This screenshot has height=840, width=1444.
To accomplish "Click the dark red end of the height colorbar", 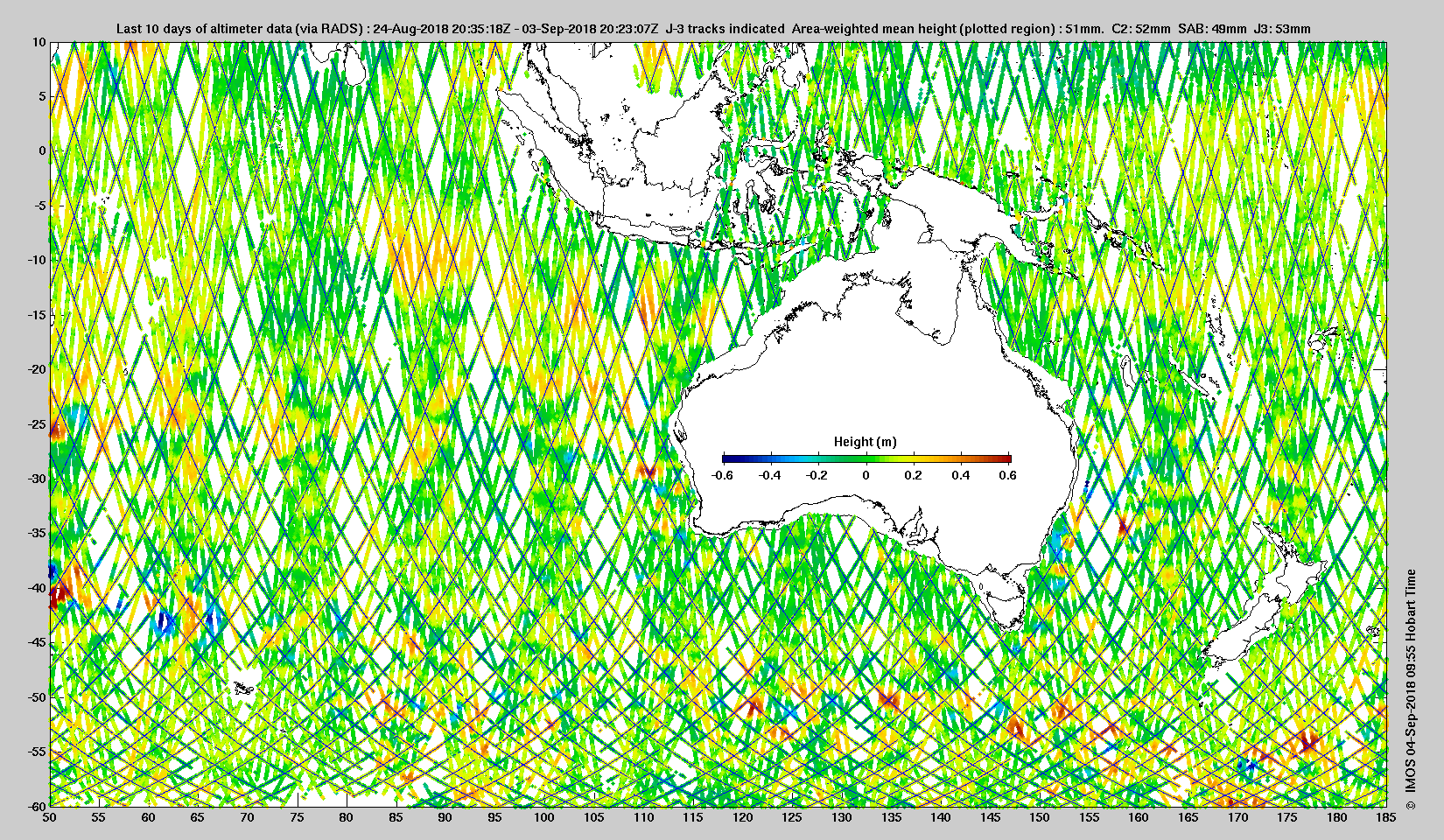I will (1006, 458).
